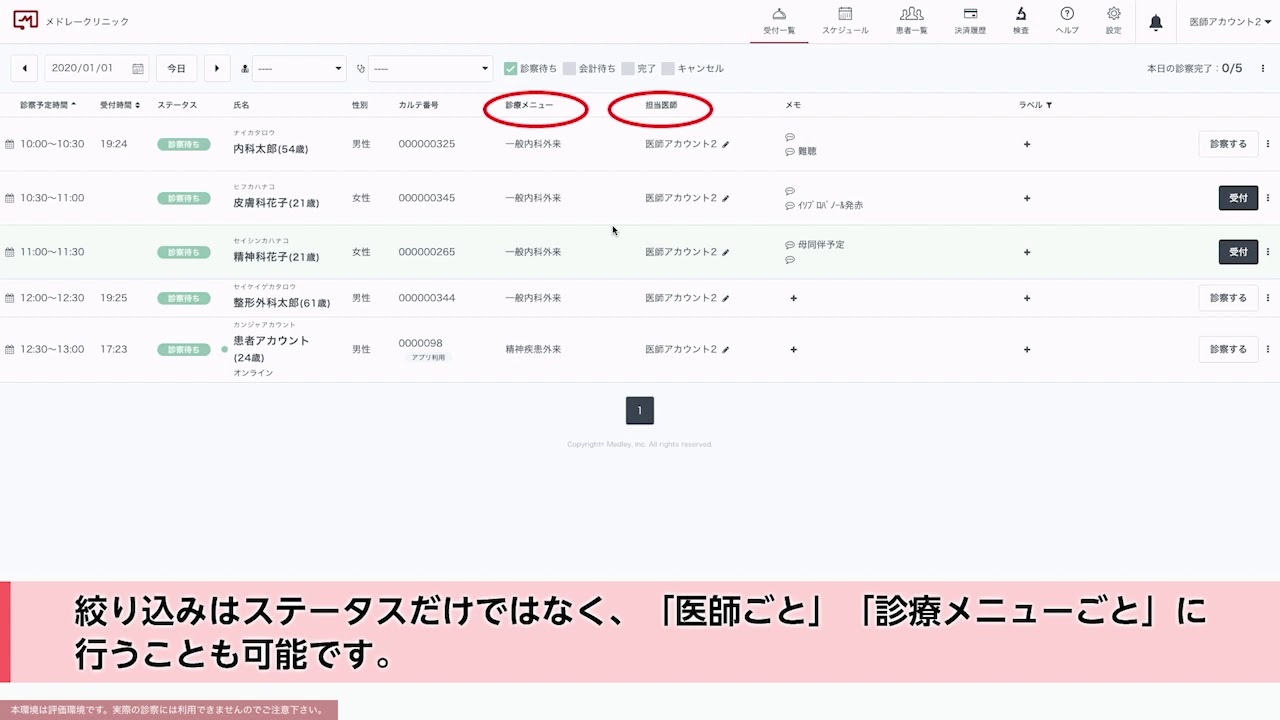1280x720 pixels.
Task: Add memo for 患者アカウント row
Action: (x=794, y=350)
